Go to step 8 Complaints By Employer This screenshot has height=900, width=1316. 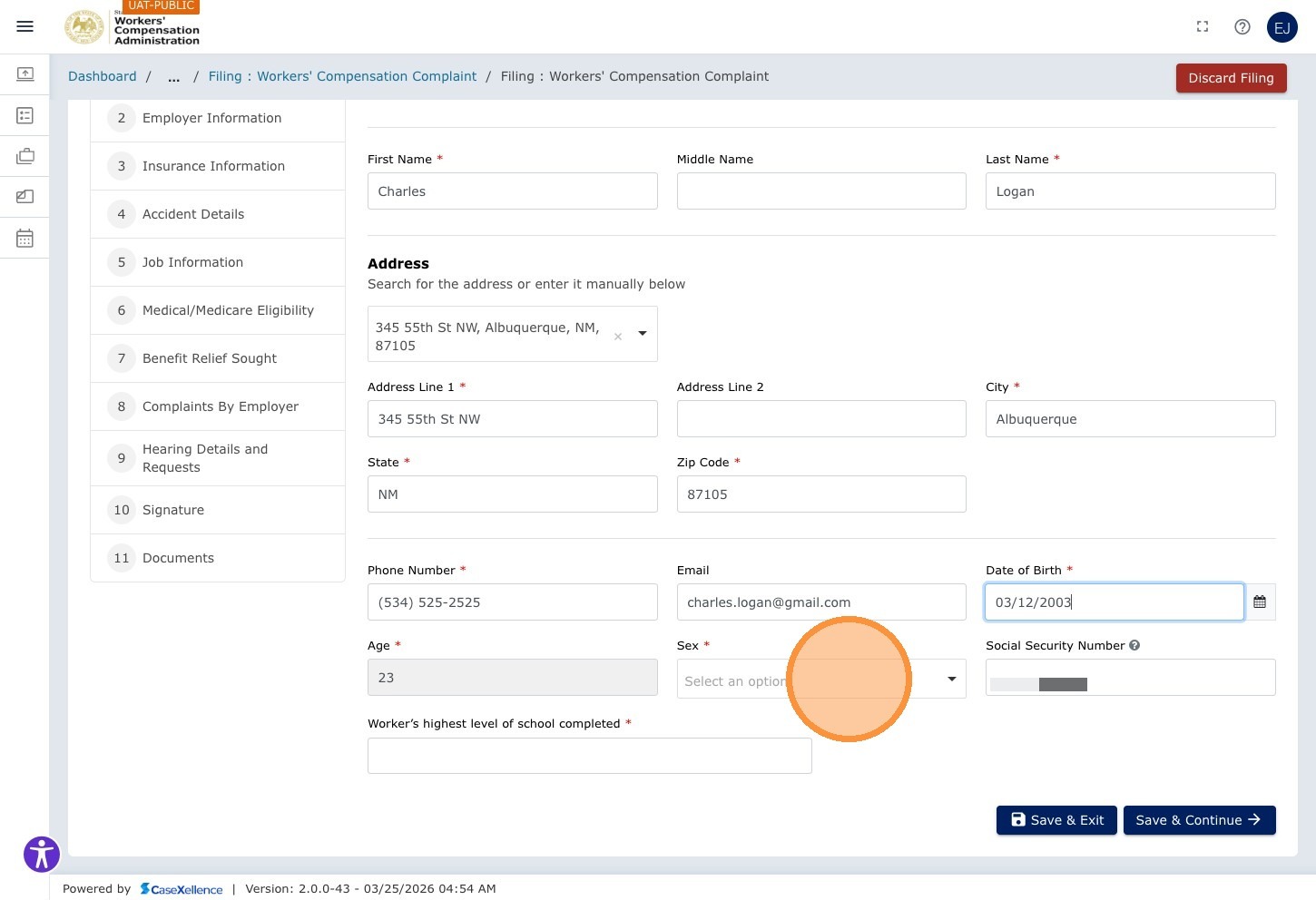(218, 406)
